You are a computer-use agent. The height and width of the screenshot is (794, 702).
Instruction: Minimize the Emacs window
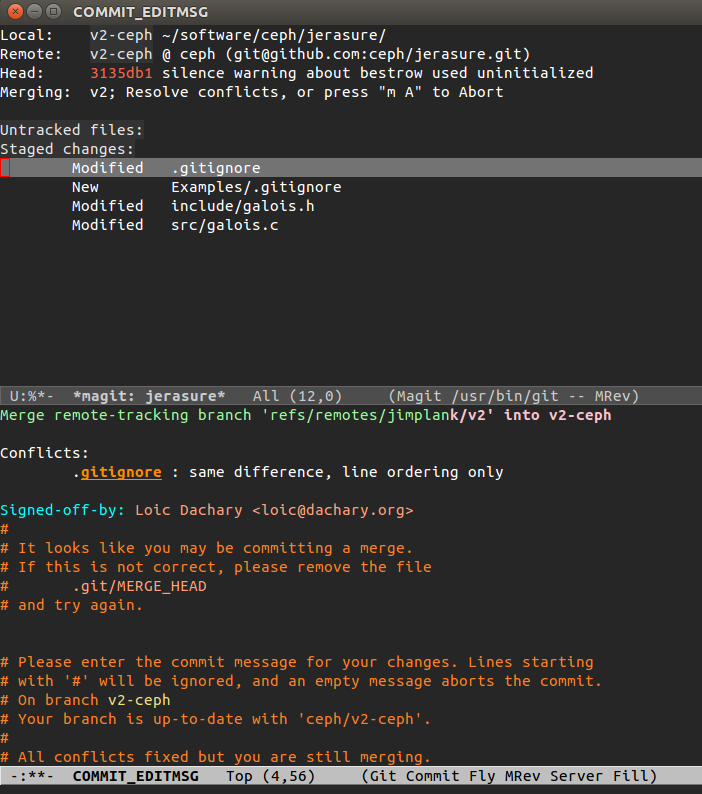tap(34, 11)
